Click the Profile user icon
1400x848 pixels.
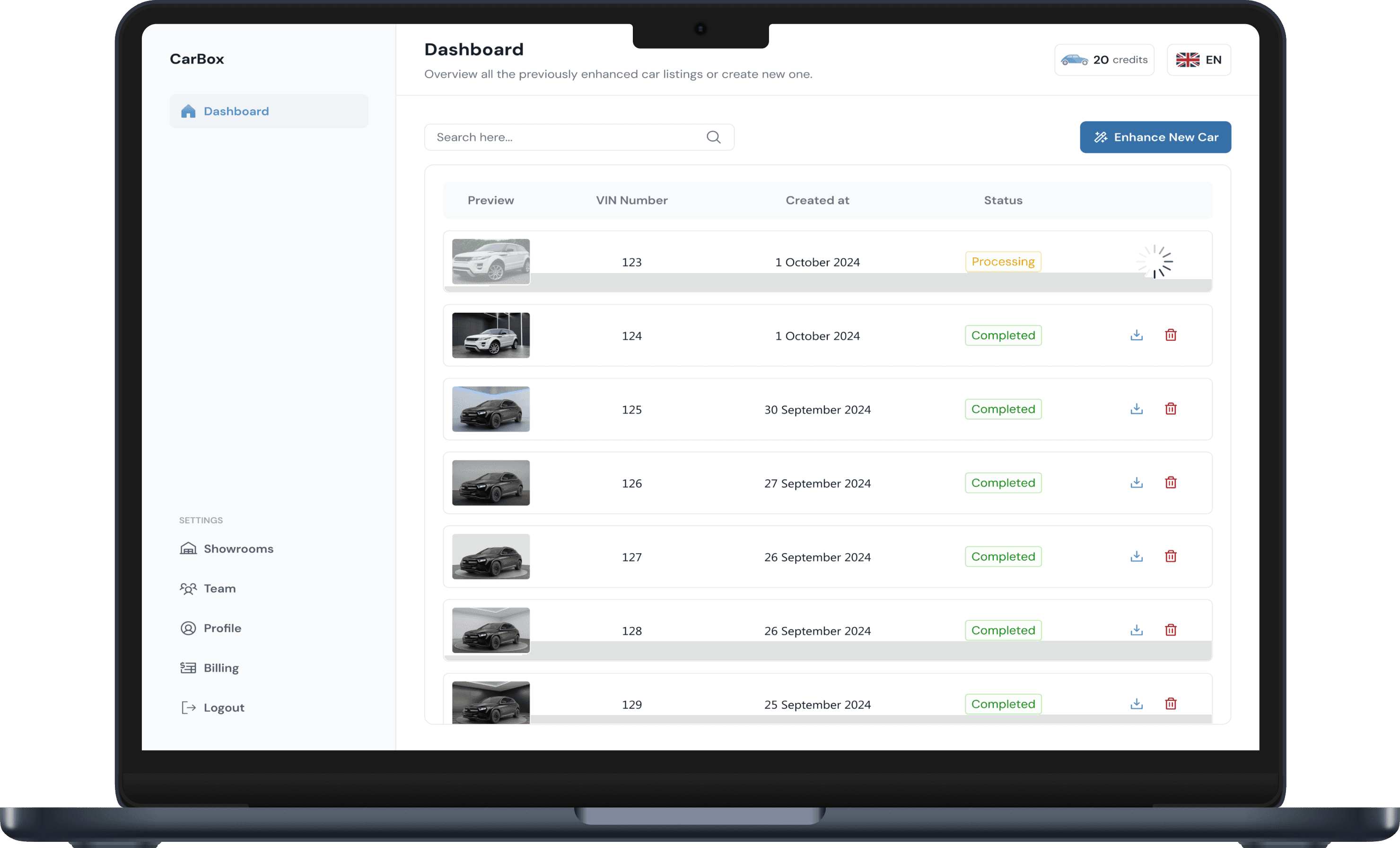click(x=188, y=628)
